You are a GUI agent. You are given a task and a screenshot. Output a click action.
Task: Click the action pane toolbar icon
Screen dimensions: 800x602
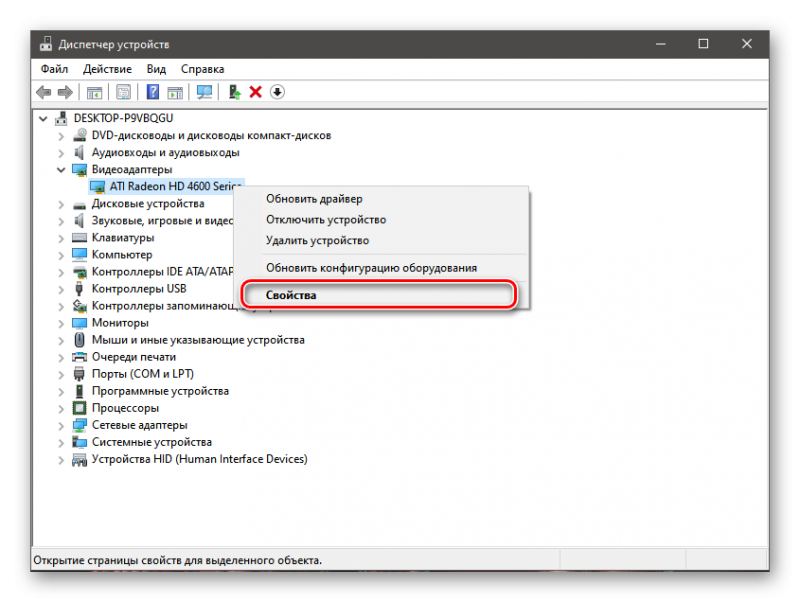coord(175,92)
